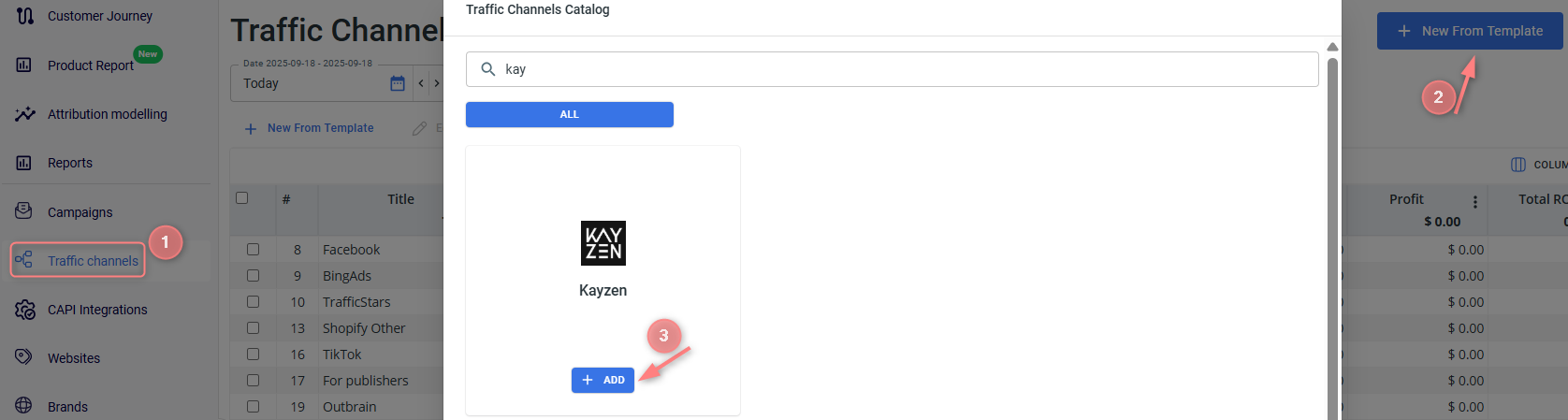Tick the Facebook row checkbox

tap(253, 250)
